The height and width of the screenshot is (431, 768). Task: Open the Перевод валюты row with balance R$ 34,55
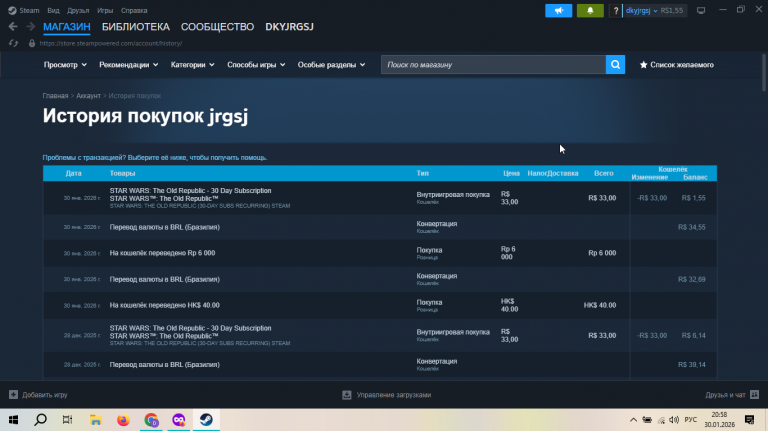pos(380,227)
